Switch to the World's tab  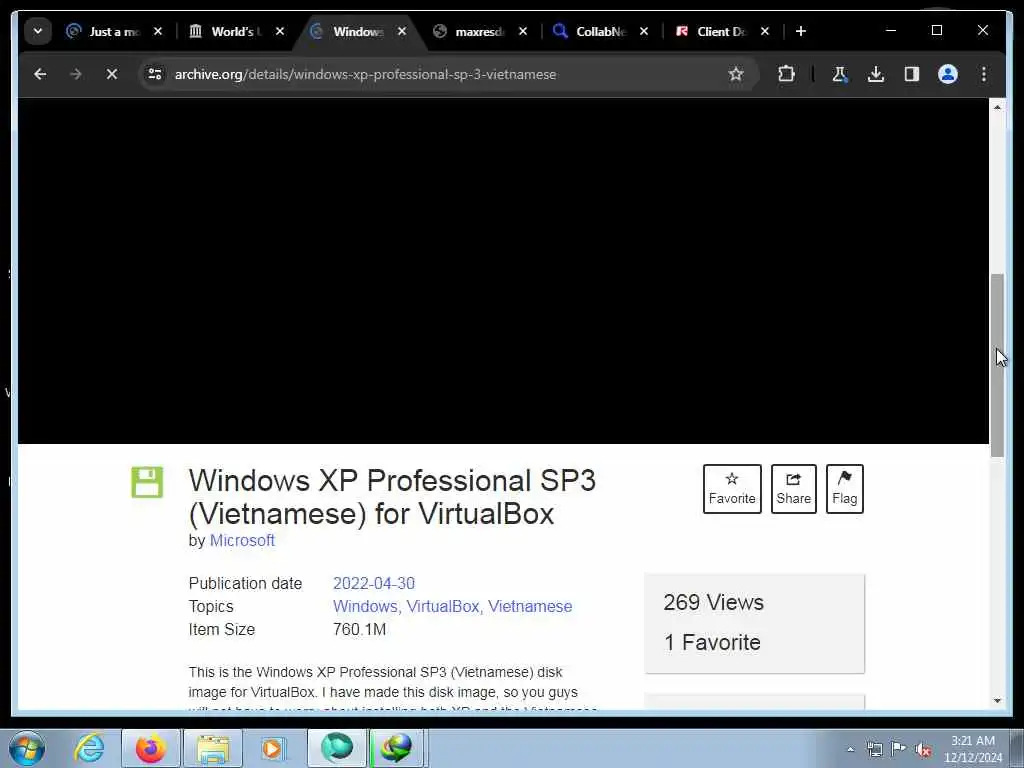click(235, 31)
